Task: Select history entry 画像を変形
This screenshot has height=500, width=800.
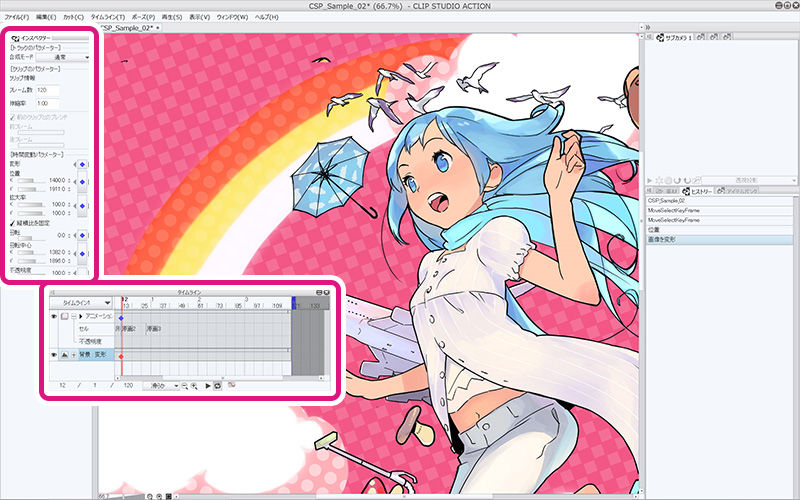Action: point(720,239)
